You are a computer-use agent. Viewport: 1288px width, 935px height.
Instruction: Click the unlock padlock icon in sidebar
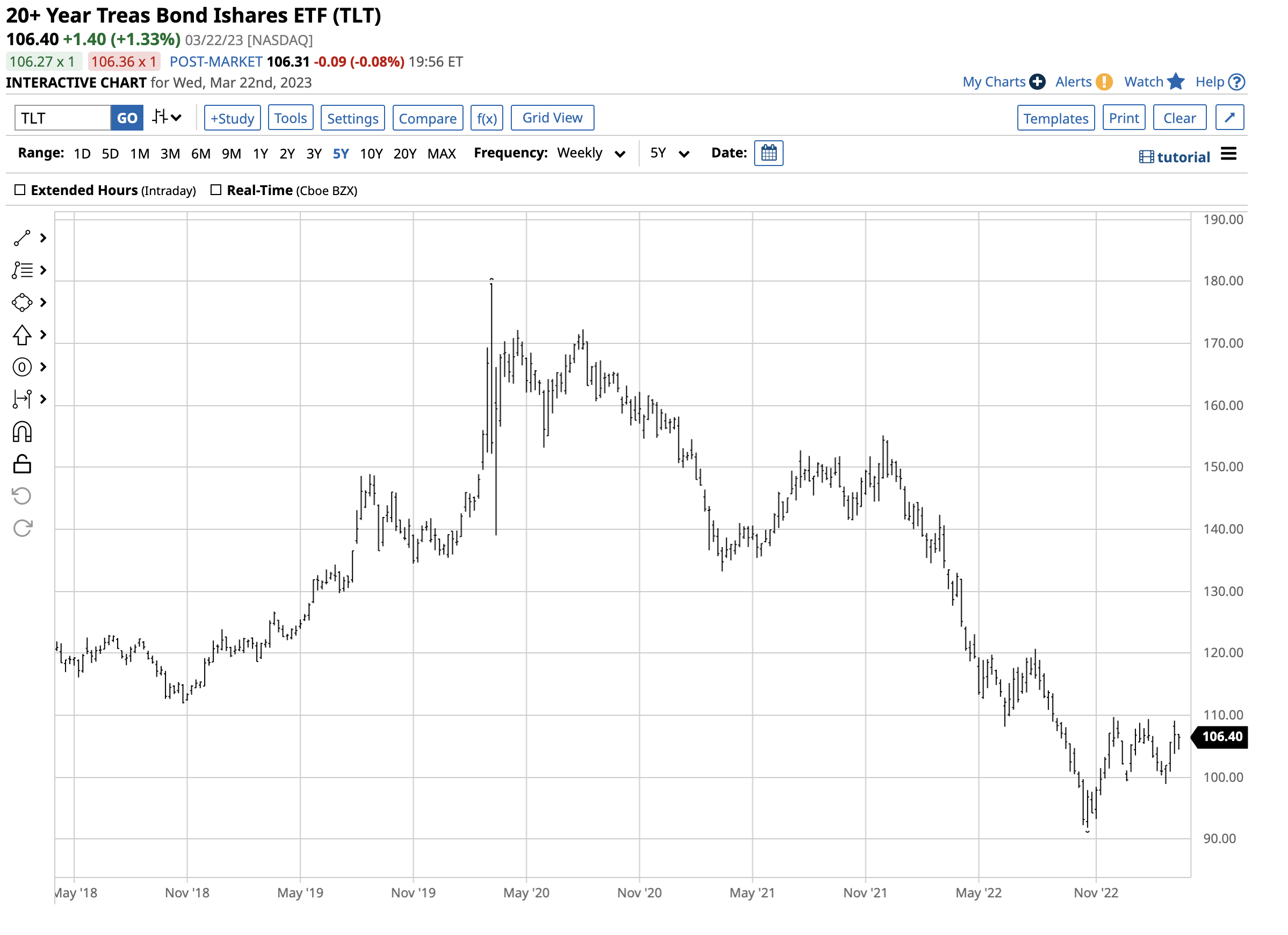click(22, 465)
